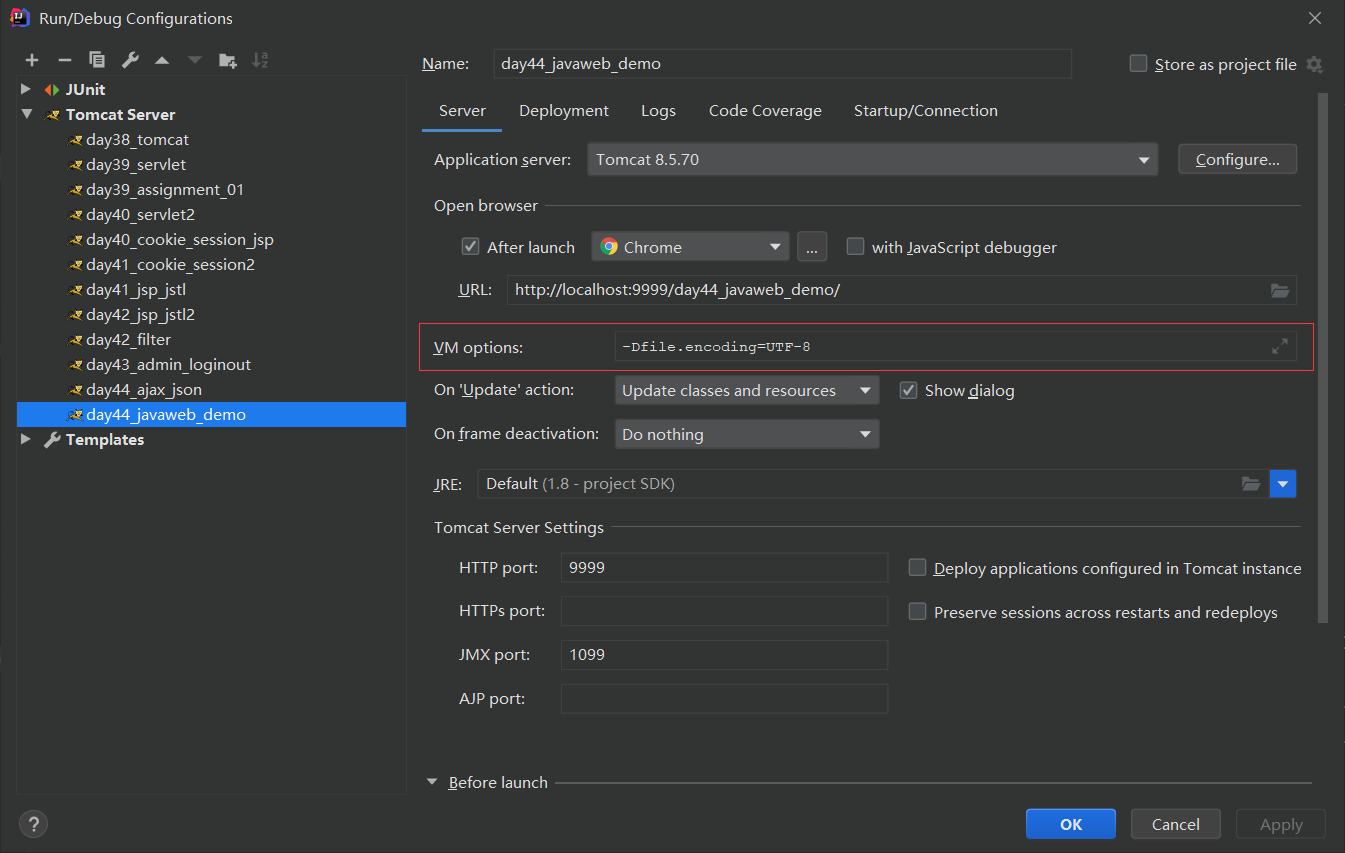Open the help question mark button
Screen dimensions: 1345x853
tap(33, 824)
